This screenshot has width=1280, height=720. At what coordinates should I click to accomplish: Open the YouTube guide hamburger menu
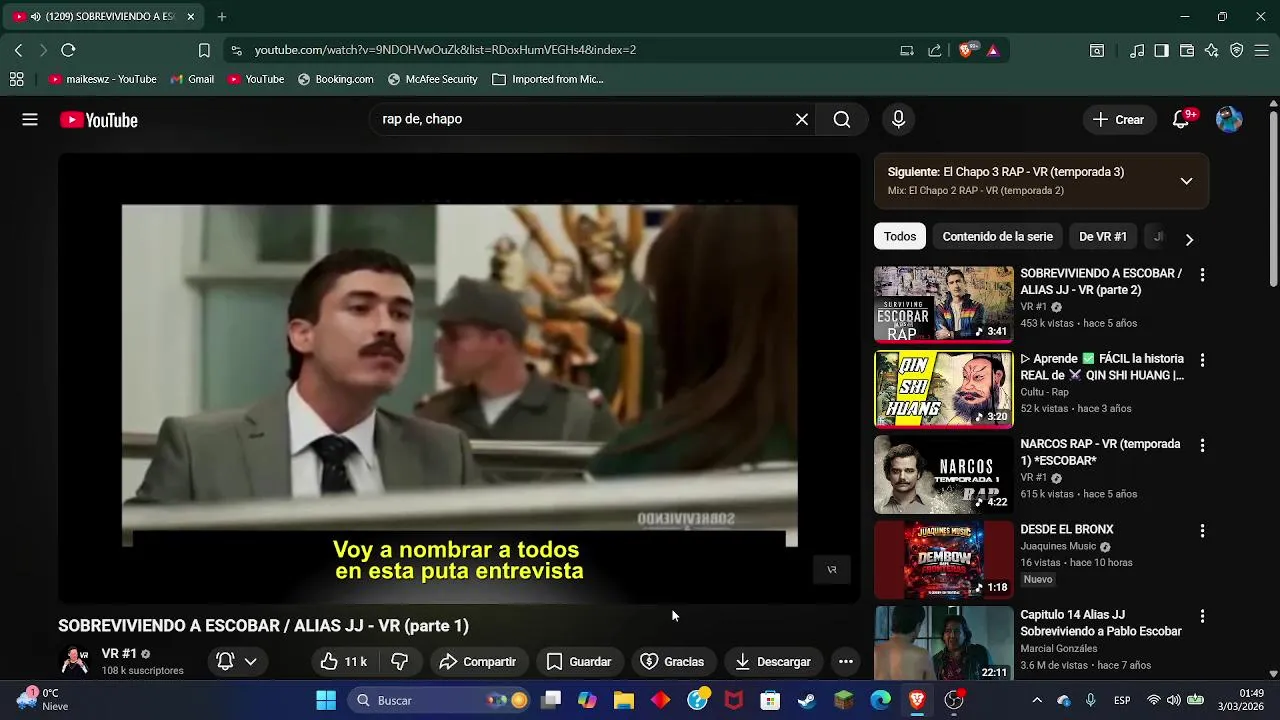(x=30, y=120)
